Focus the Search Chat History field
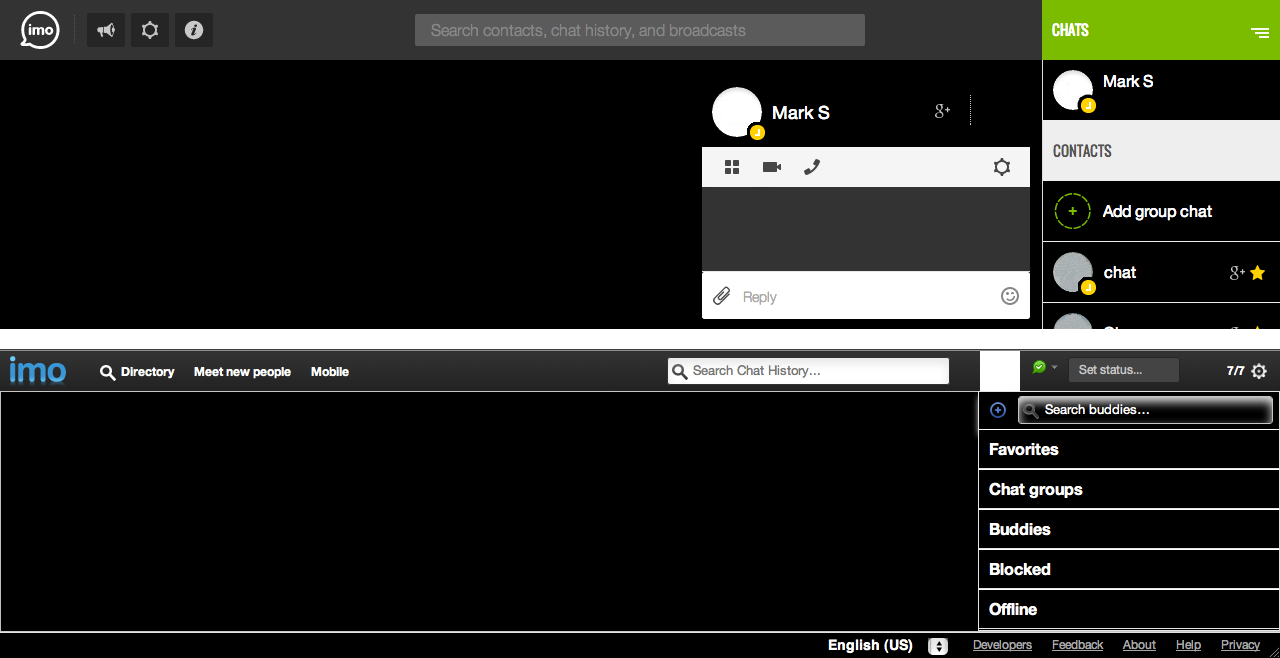1280x658 pixels. click(808, 371)
